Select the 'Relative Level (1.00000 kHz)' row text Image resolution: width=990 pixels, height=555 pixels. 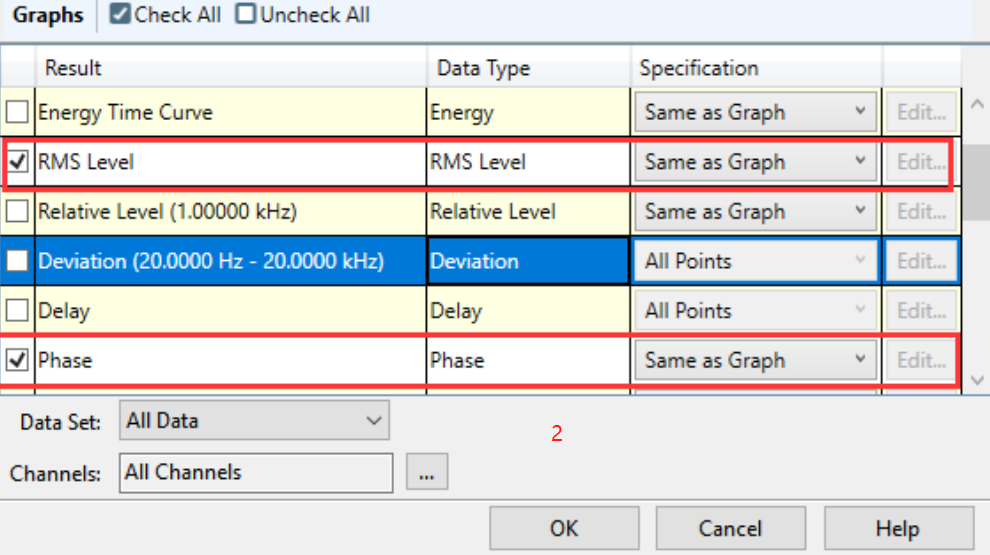point(167,212)
